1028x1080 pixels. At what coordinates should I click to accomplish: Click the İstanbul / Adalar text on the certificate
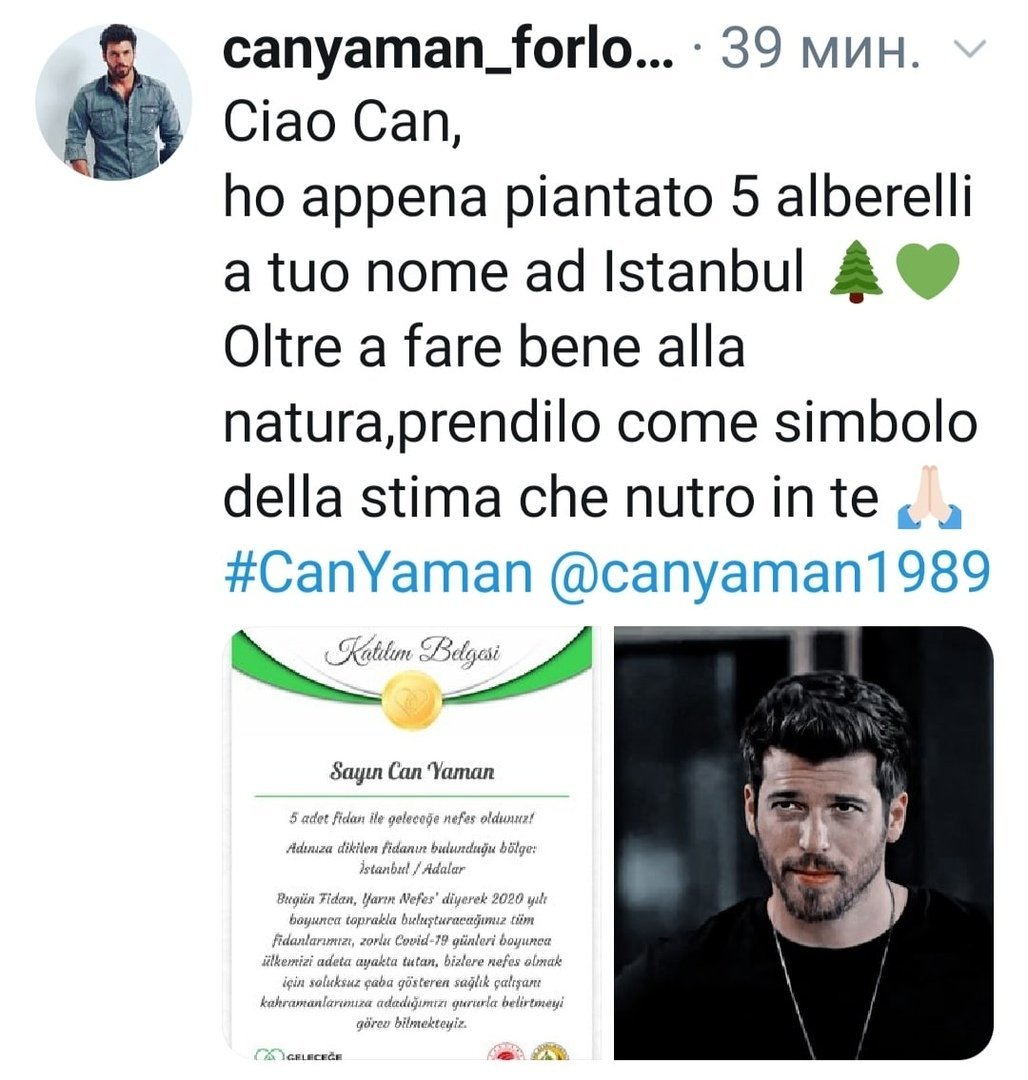tap(412, 869)
